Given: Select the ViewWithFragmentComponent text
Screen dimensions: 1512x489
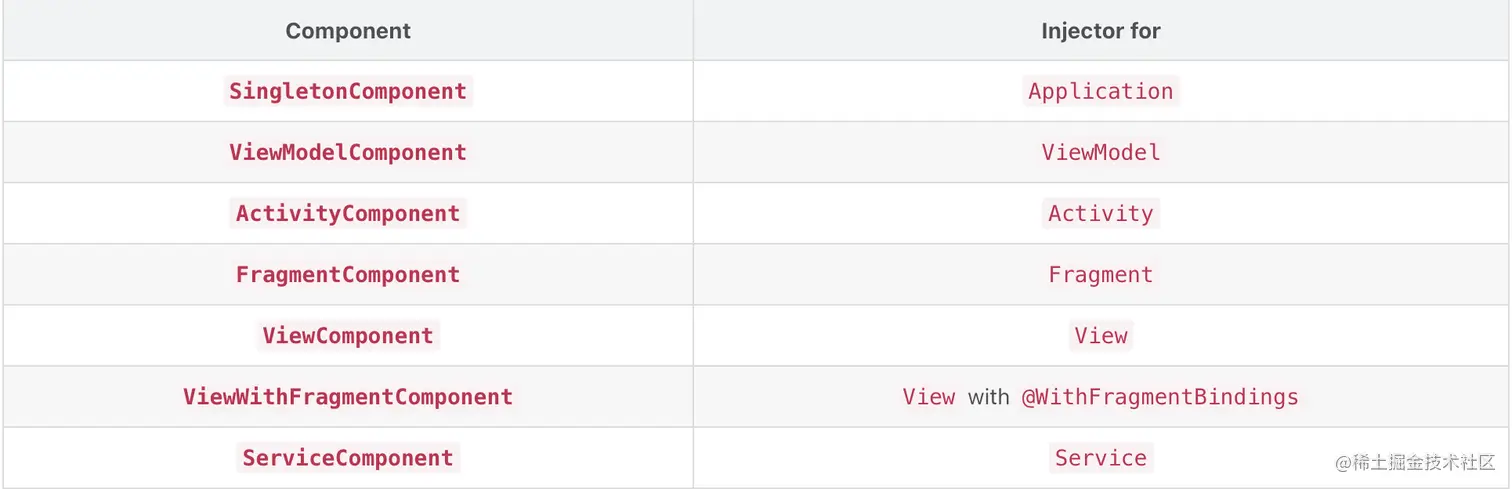Looking at the screenshot, I should coord(348,396).
